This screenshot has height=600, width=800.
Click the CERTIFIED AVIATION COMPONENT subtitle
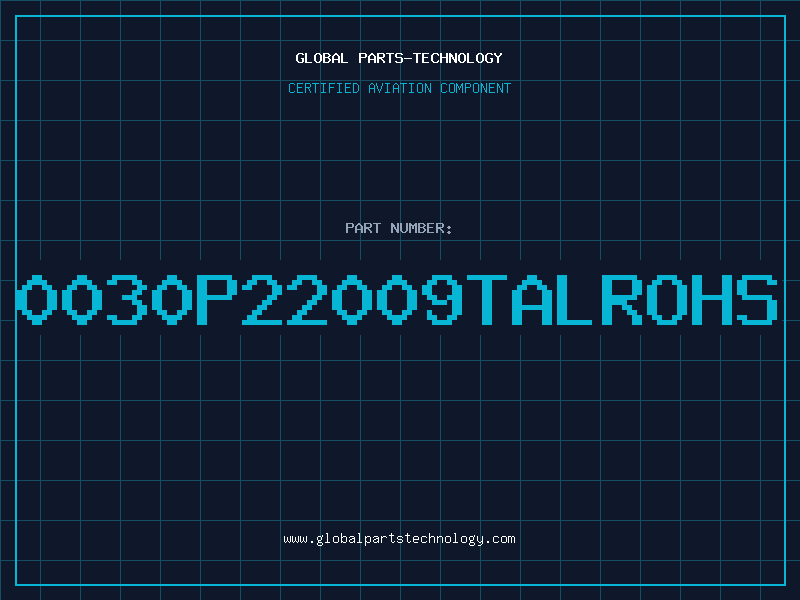399,88
